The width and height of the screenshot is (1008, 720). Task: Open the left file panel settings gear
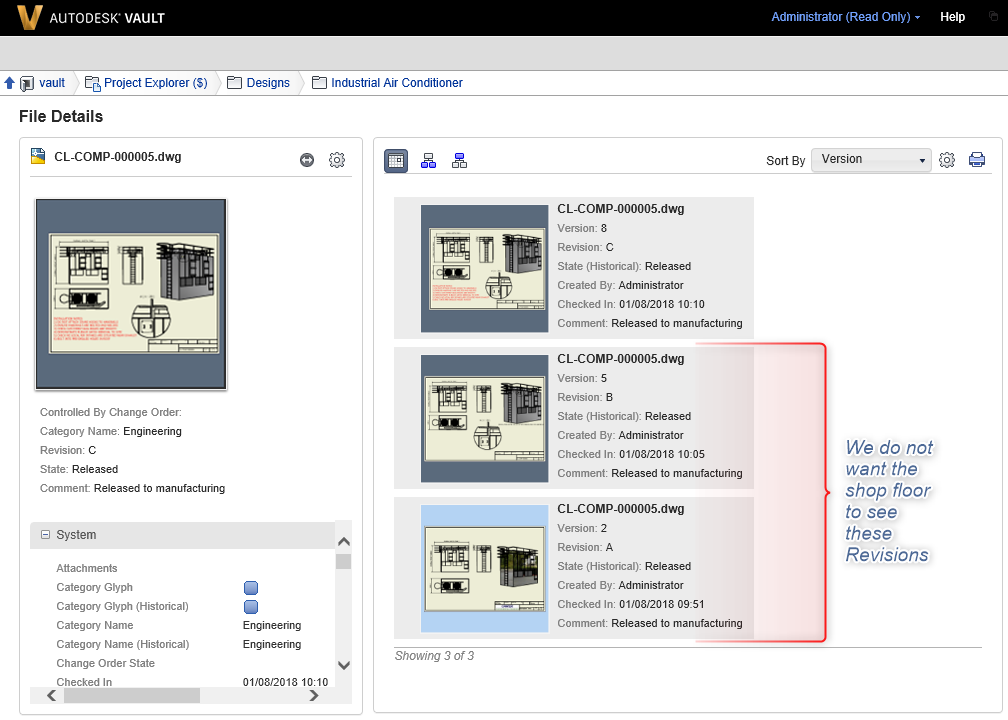pyautogui.click(x=337, y=159)
